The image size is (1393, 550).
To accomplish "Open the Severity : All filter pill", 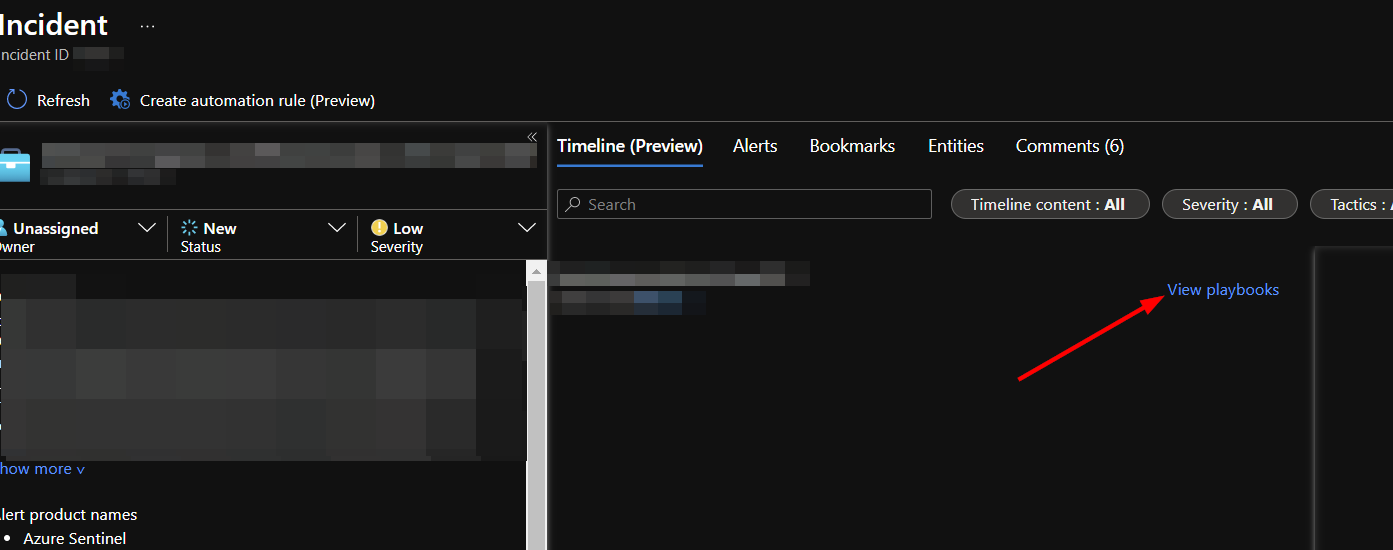I will pos(1230,204).
